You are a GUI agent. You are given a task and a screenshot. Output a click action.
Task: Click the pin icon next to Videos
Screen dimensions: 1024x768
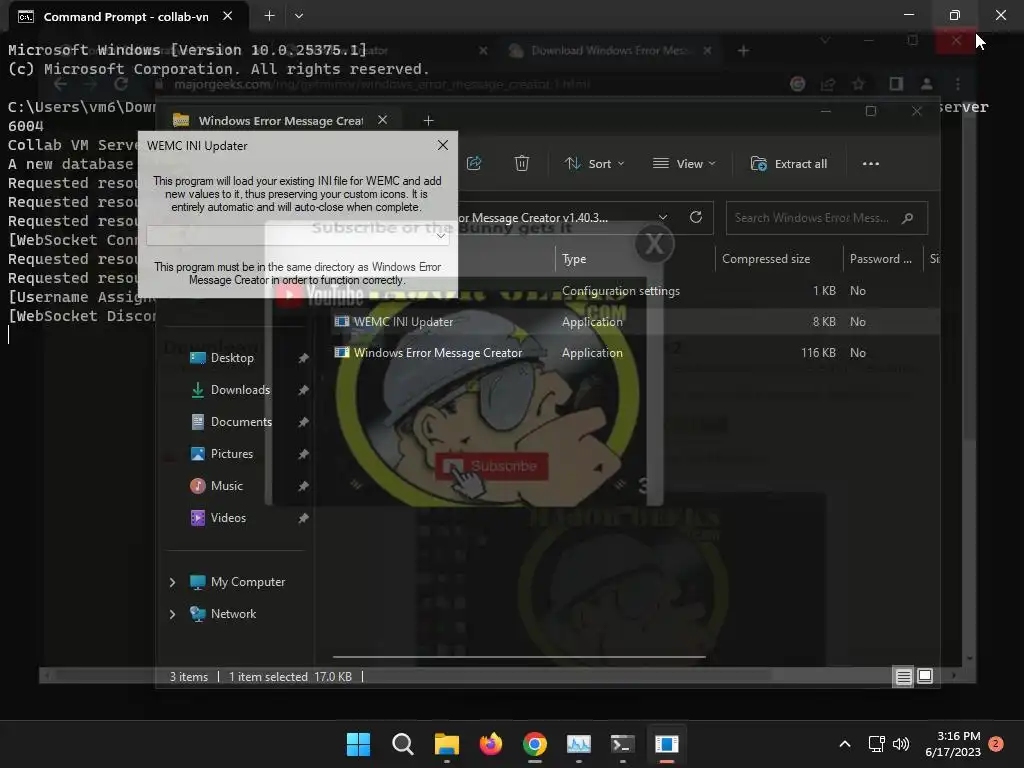[303, 518]
